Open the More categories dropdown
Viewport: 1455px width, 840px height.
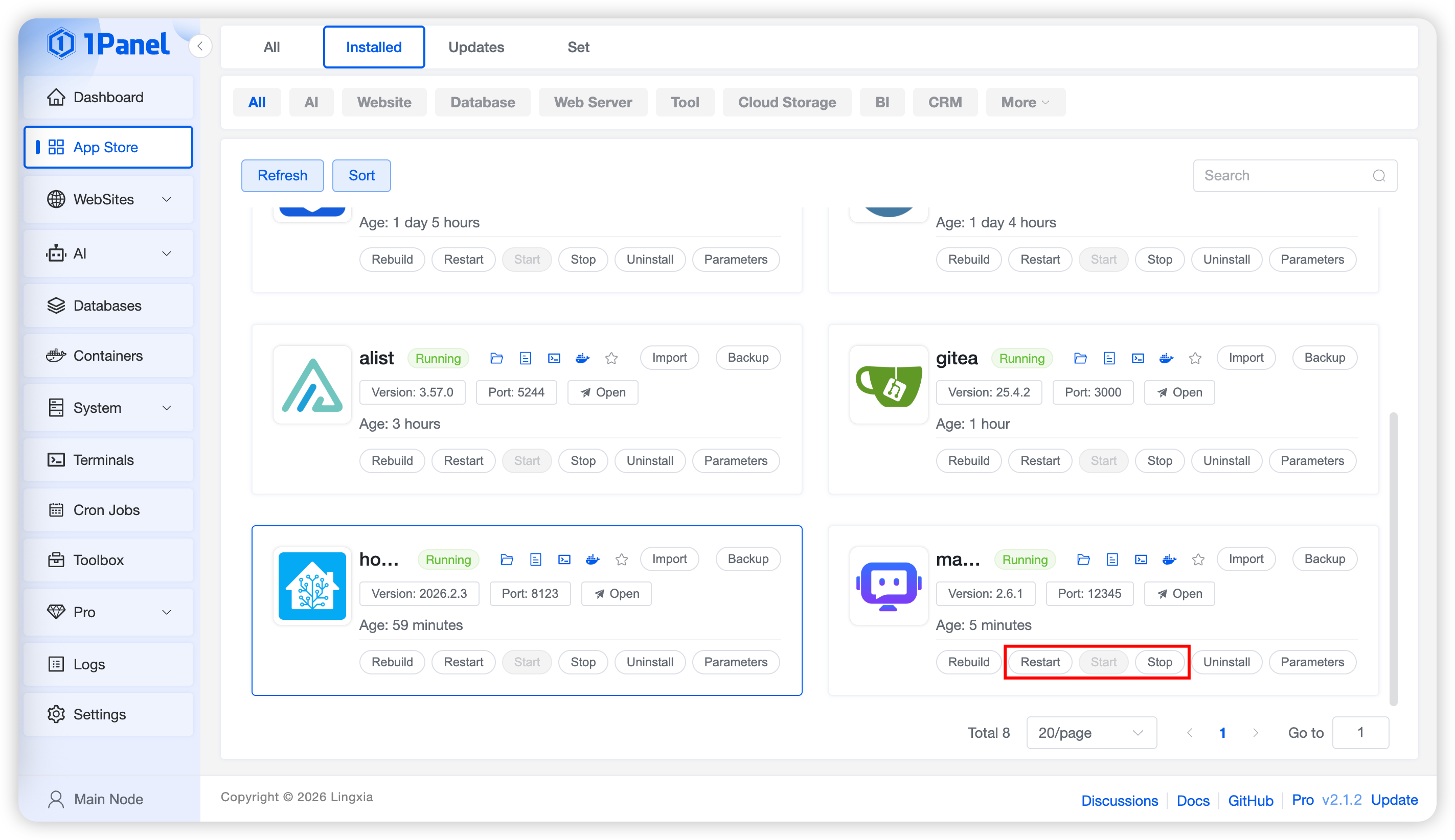[1025, 102]
